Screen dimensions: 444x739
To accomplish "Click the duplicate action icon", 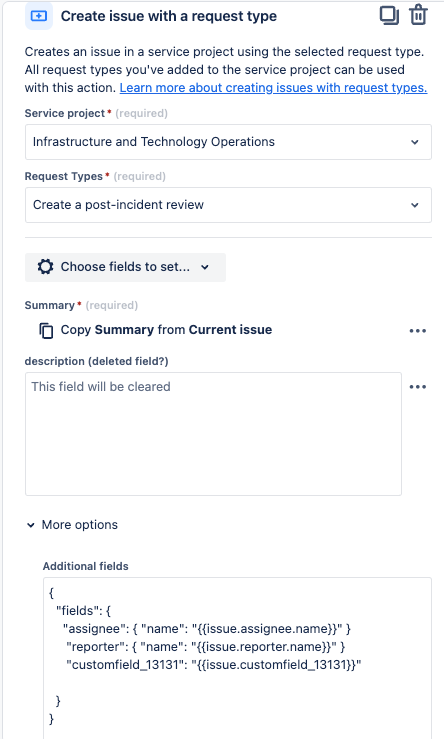I will point(389,16).
